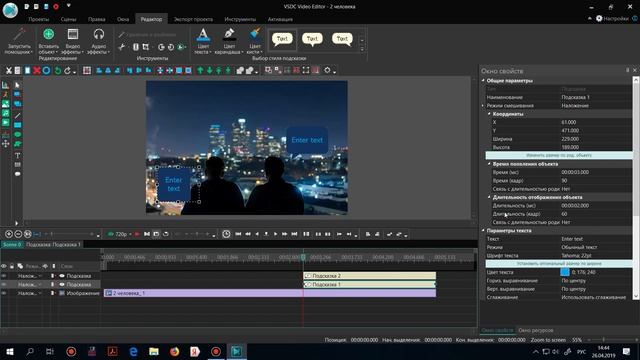
Task: Toggle the red record dot near 720p
Action: (137, 234)
